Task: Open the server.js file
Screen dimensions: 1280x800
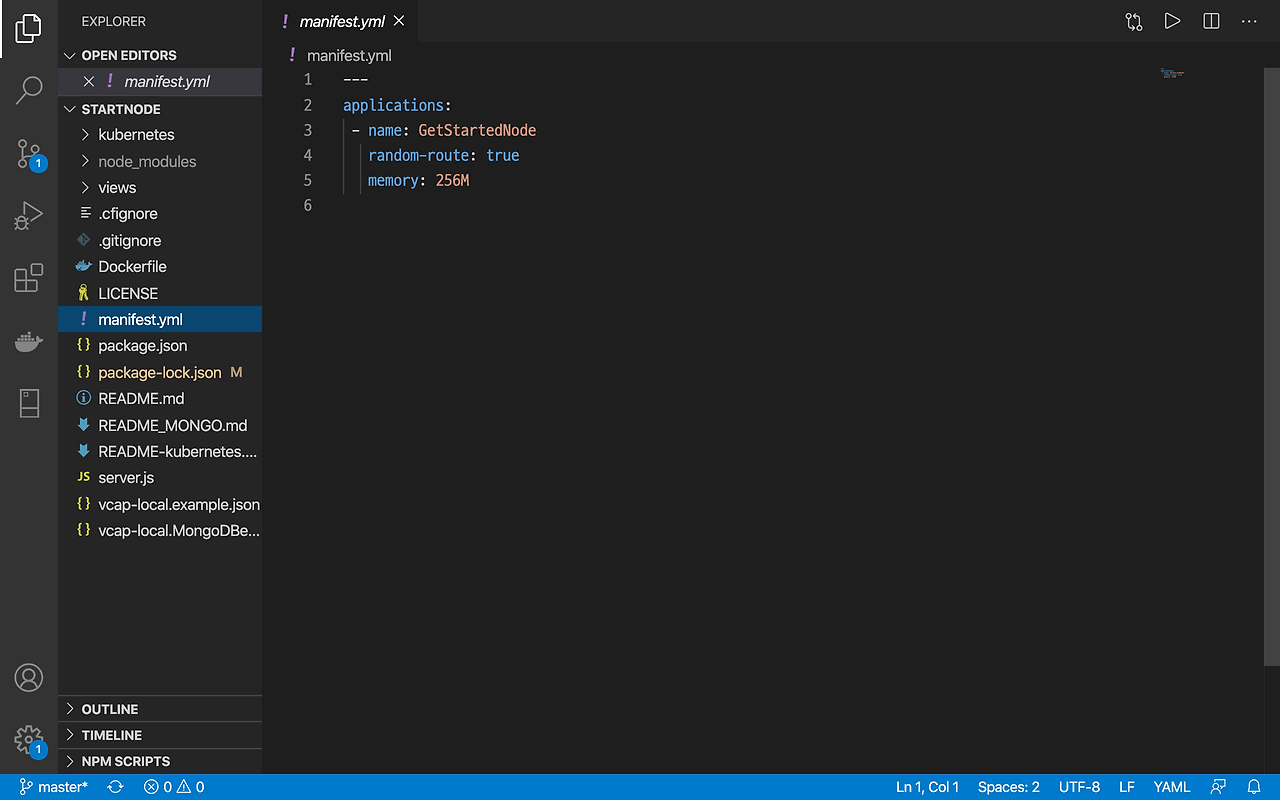Action: click(160, 478)
